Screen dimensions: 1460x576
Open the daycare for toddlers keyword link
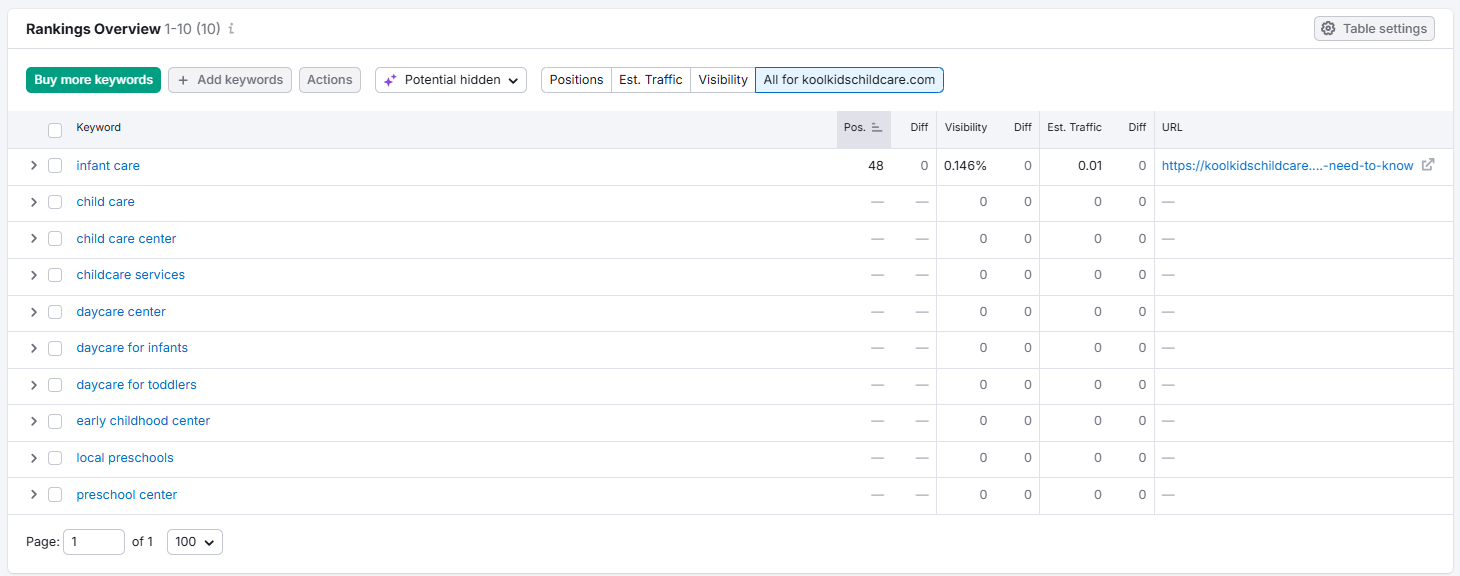136,385
